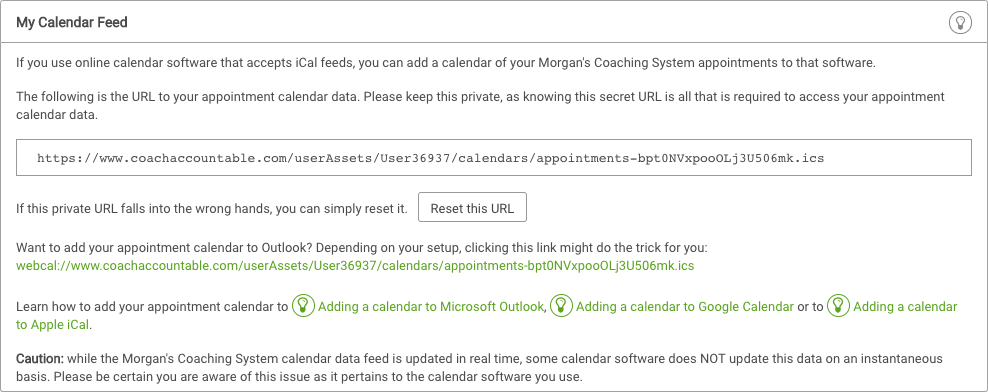Image resolution: width=988 pixels, height=392 pixels.
Task: Click the bold Caution label
Action: 40,359
